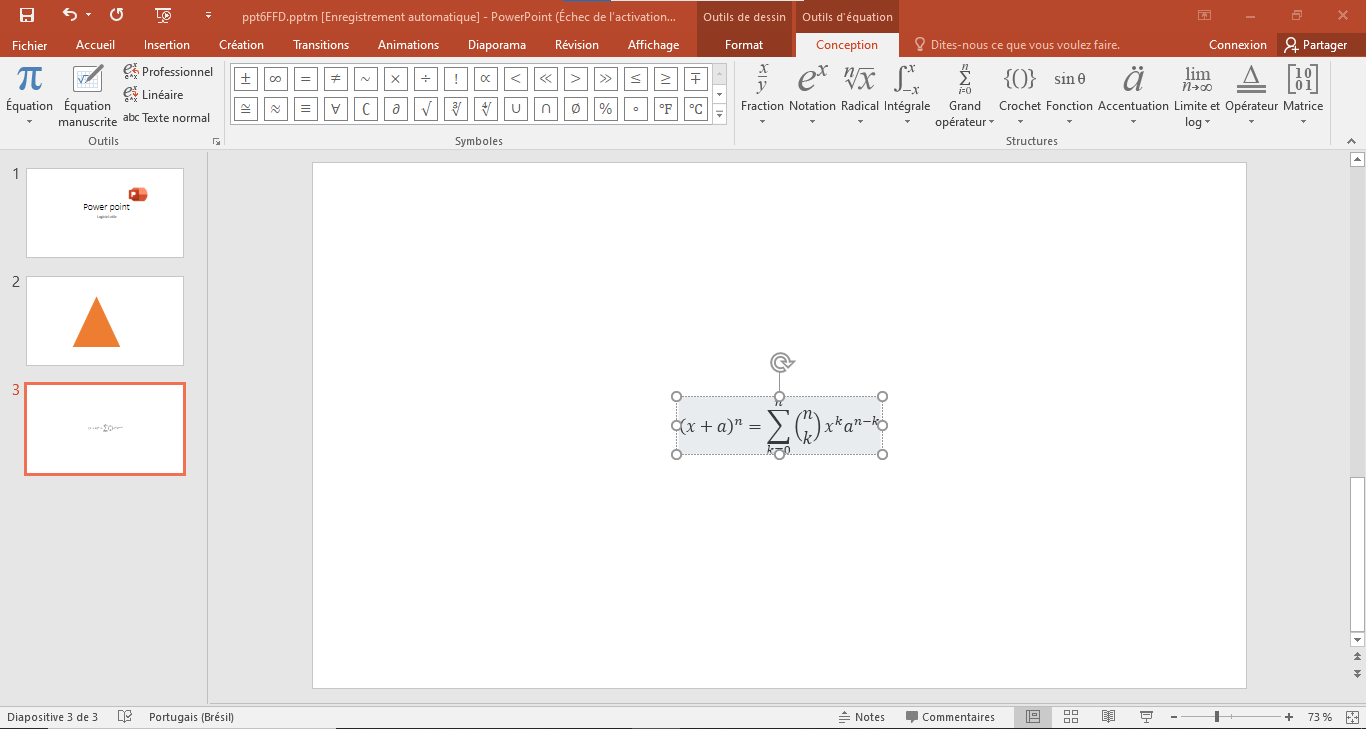Open the Équation manuscrite ink tool
Viewport: 1366px width, 729px height.
87,96
